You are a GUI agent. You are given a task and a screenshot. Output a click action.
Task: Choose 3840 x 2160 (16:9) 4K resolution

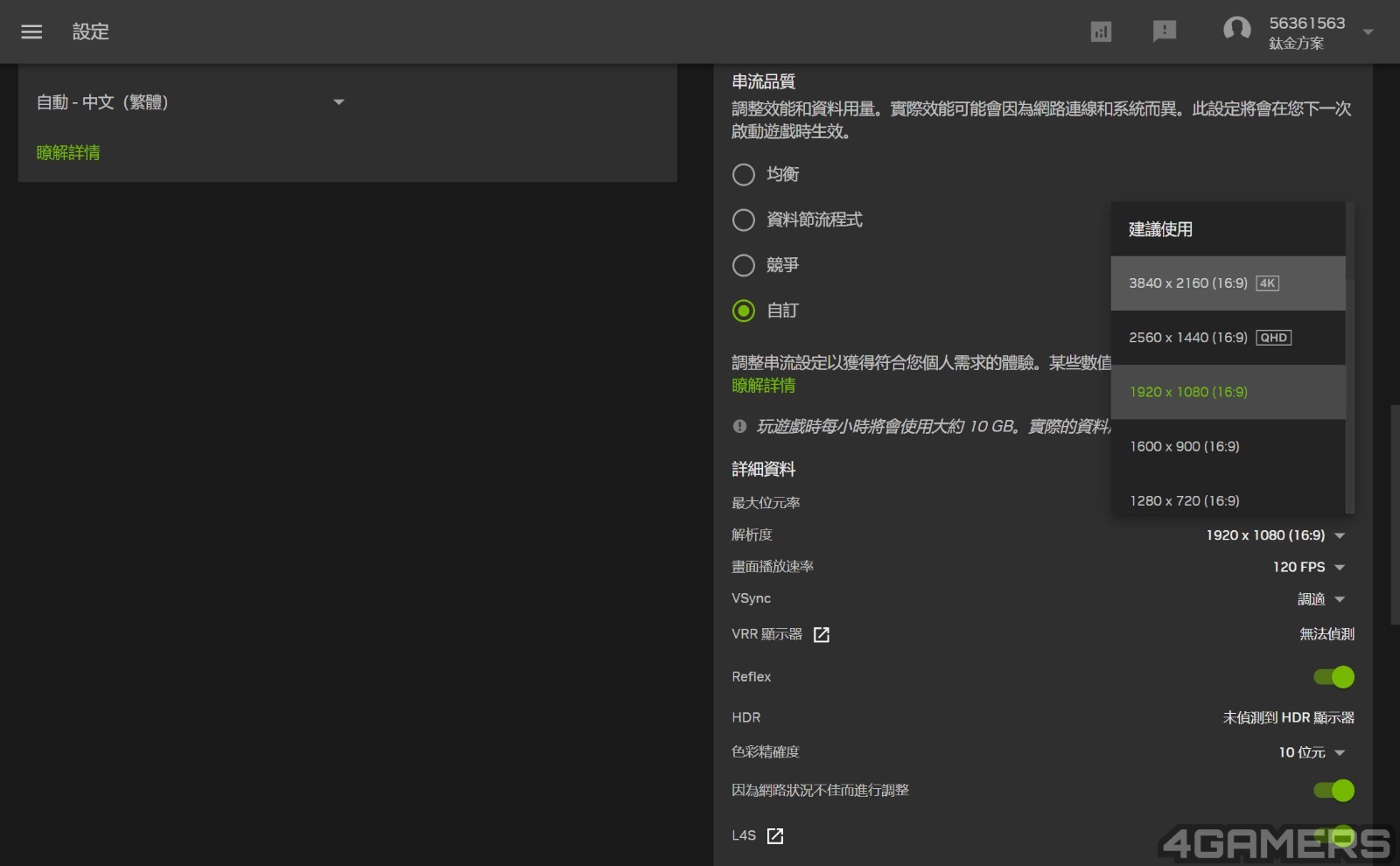(x=1228, y=283)
